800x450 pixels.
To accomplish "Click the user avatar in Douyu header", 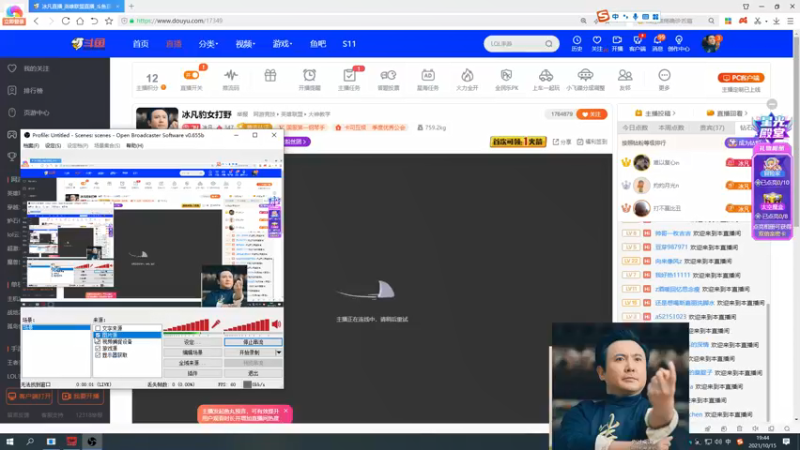I will point(710,44).
